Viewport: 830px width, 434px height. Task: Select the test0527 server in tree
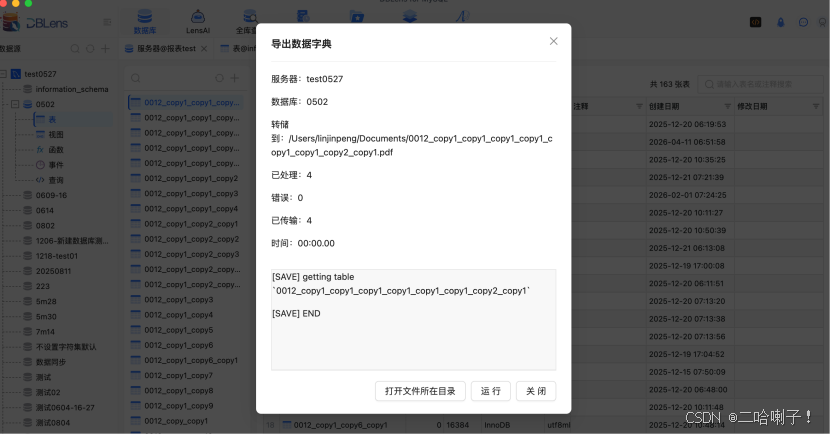[40, 74]
